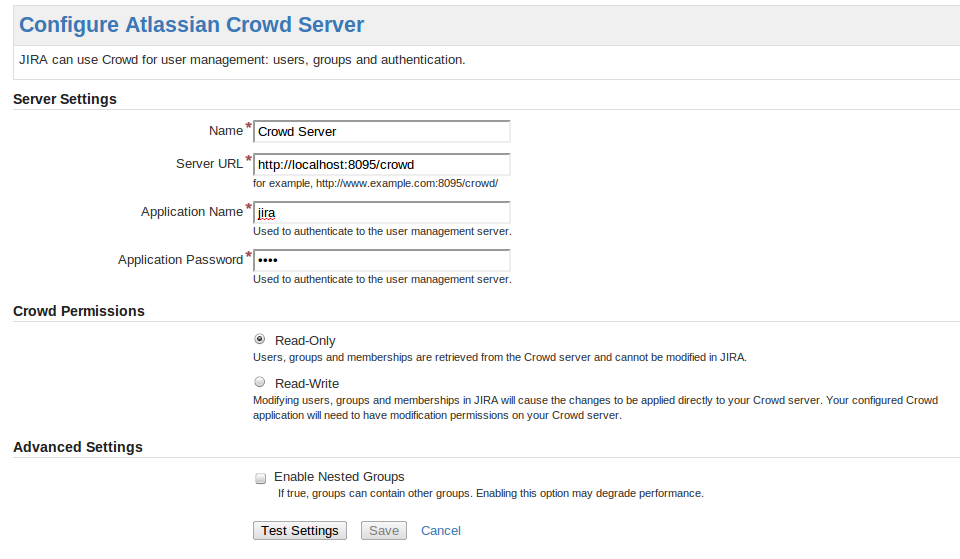Click the Enable Nested Groups label
Image resolution: width=960 pixels, height=559 pixels.
339,476
